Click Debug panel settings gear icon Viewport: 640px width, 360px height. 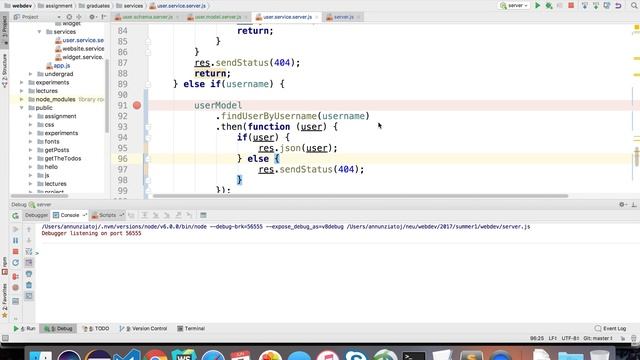[x=622, y=204]
